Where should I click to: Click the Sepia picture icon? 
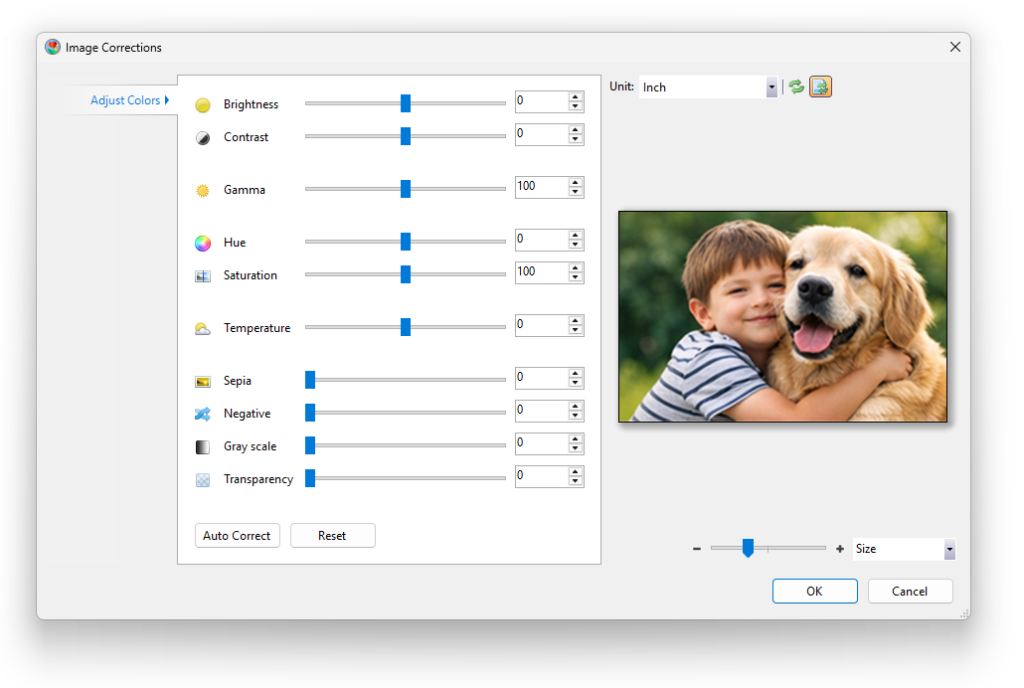[x=202, y=381]
